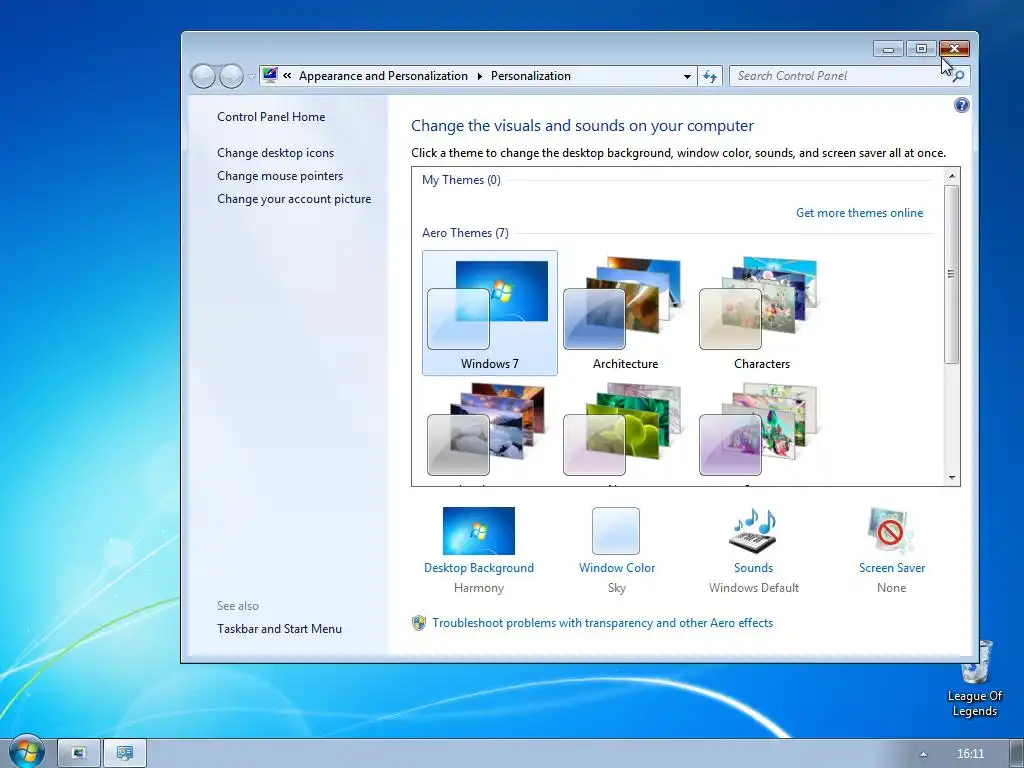
Task: Open Change your account picture link
Action: point(294,199)
